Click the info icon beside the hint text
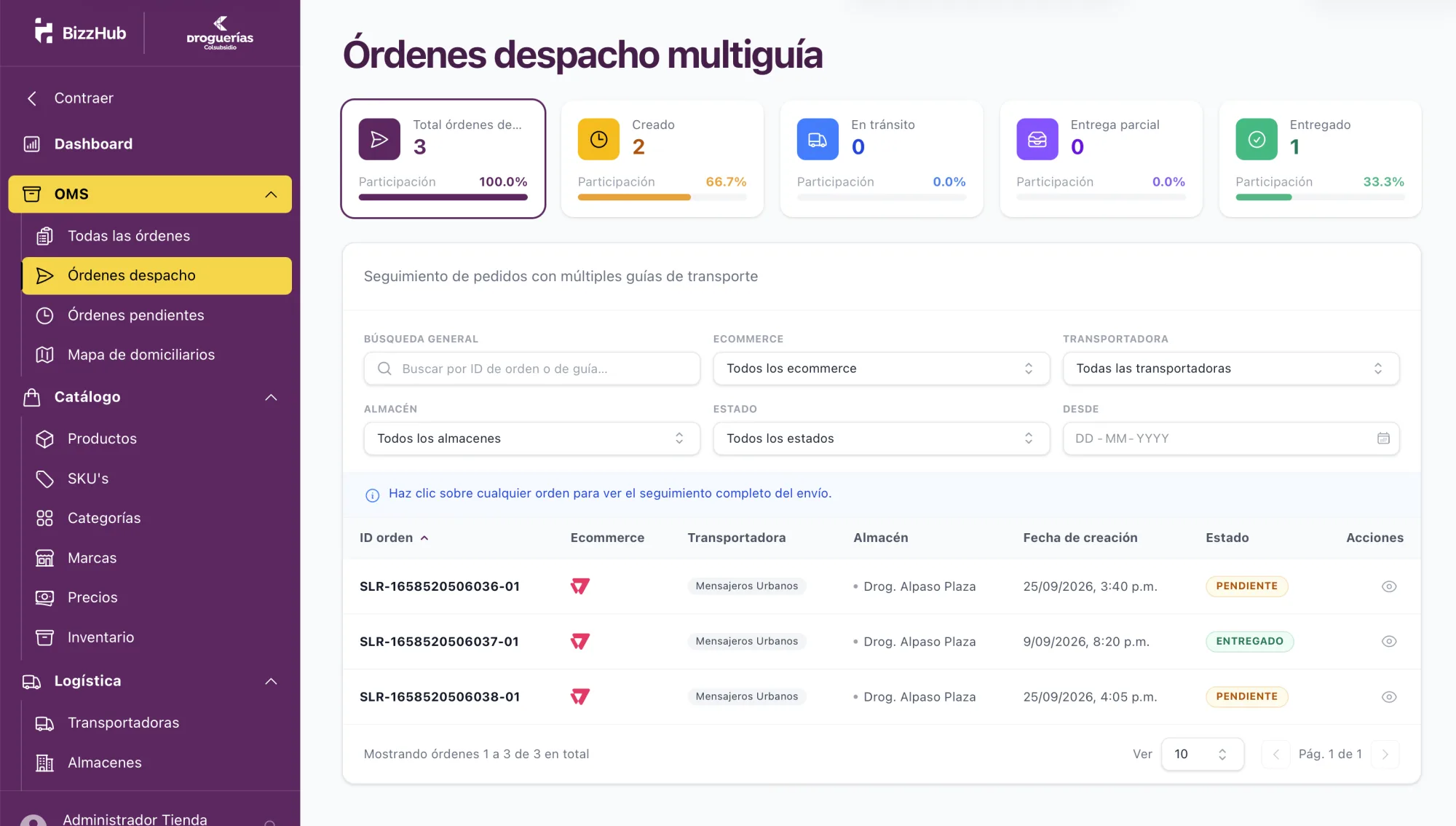The width and height of the screenshot is (1456, 826). [x=372, y=495]
